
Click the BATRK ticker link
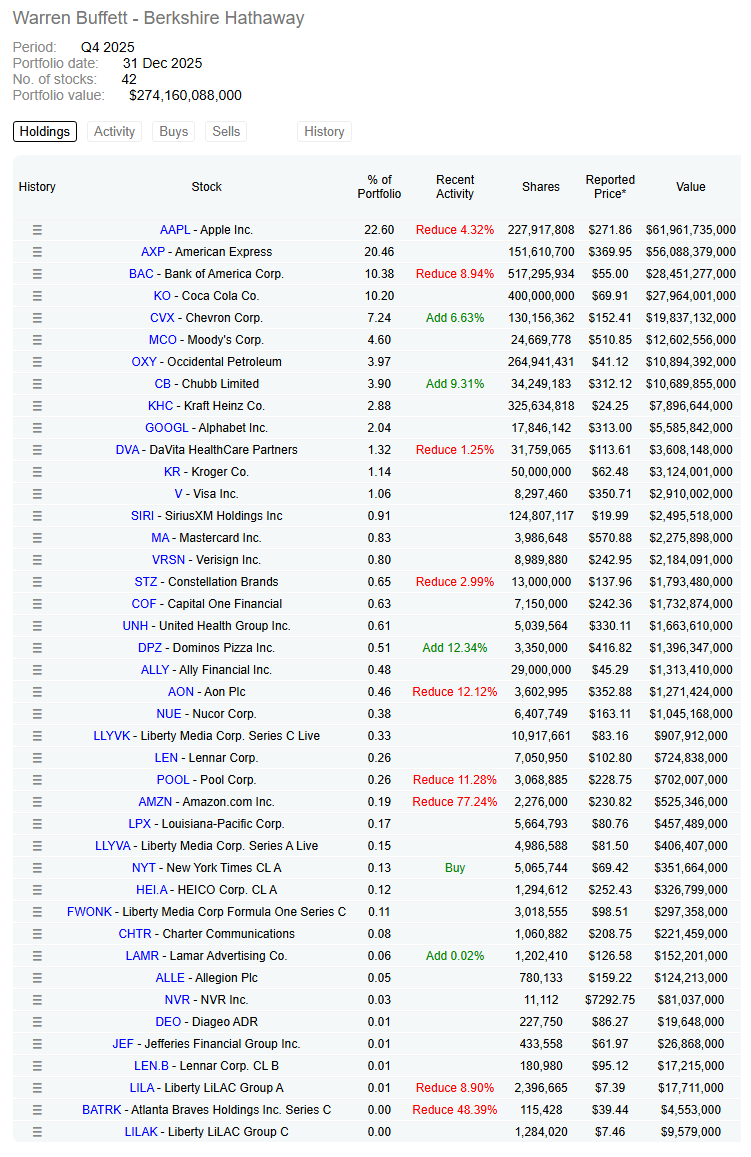(102, 1110)
